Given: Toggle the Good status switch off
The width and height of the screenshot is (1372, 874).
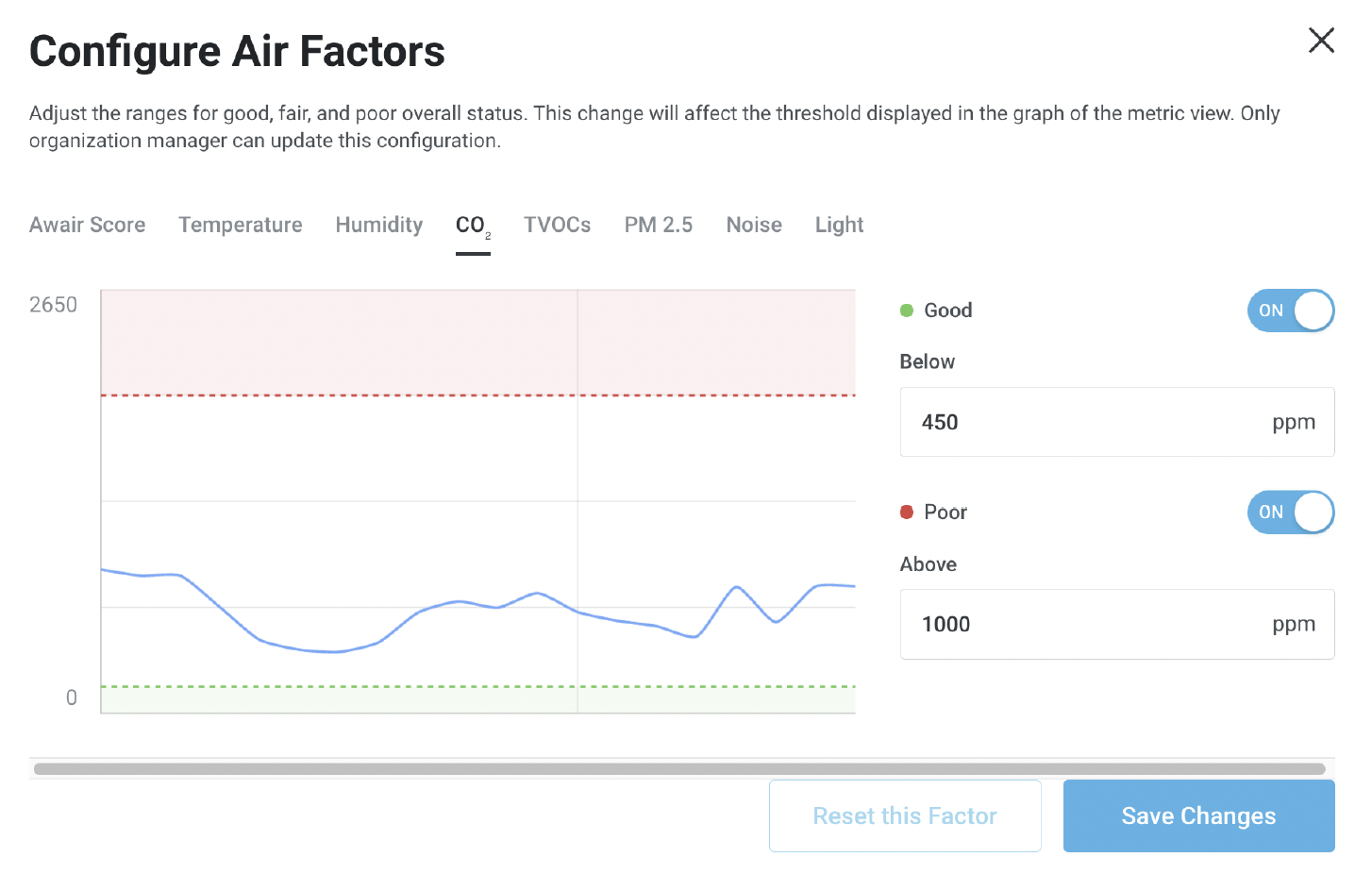Looking at the screenshot, I should coord(1291,311).
